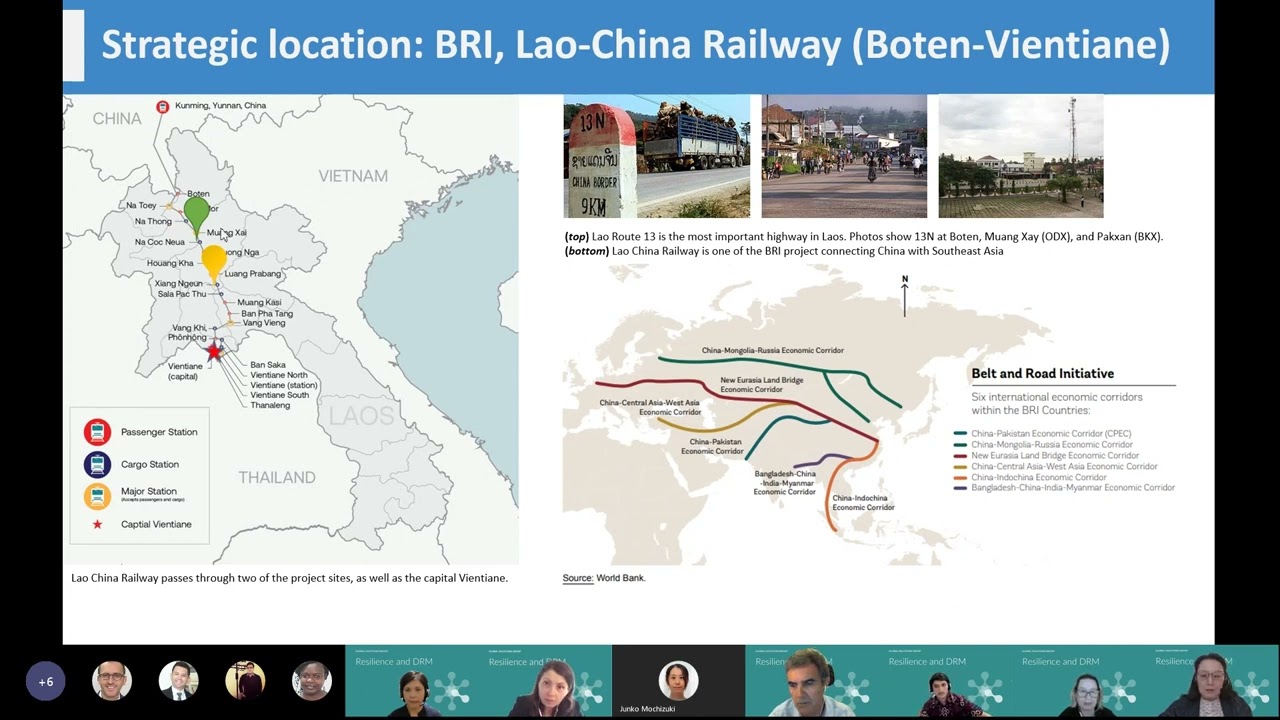
Task: Click the north arrow on the BRI map
Action: (904, 296)
